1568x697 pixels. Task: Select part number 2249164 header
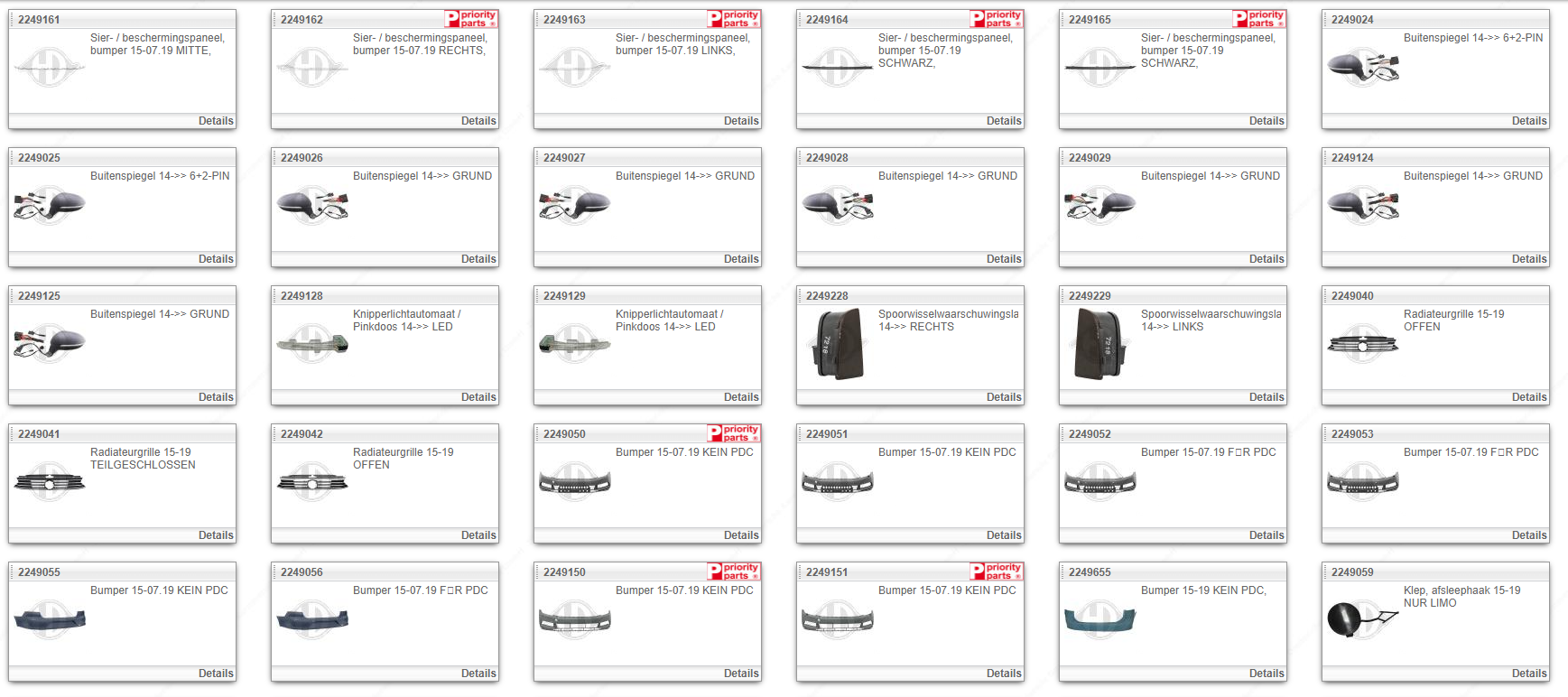pyautogui.click(x=827, y=20)
